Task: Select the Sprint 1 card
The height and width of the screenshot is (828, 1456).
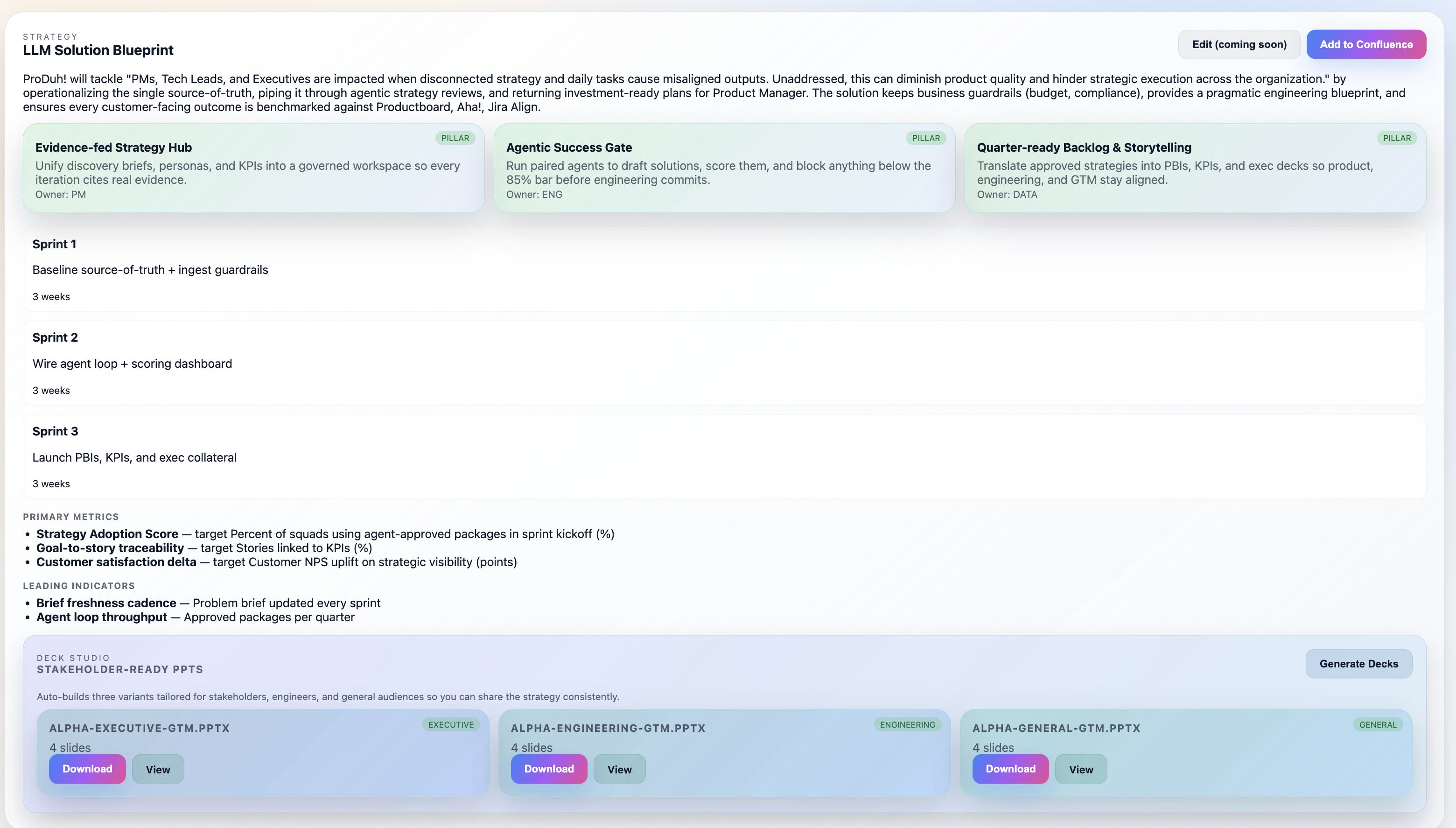Action: click(x=724, y=270)
